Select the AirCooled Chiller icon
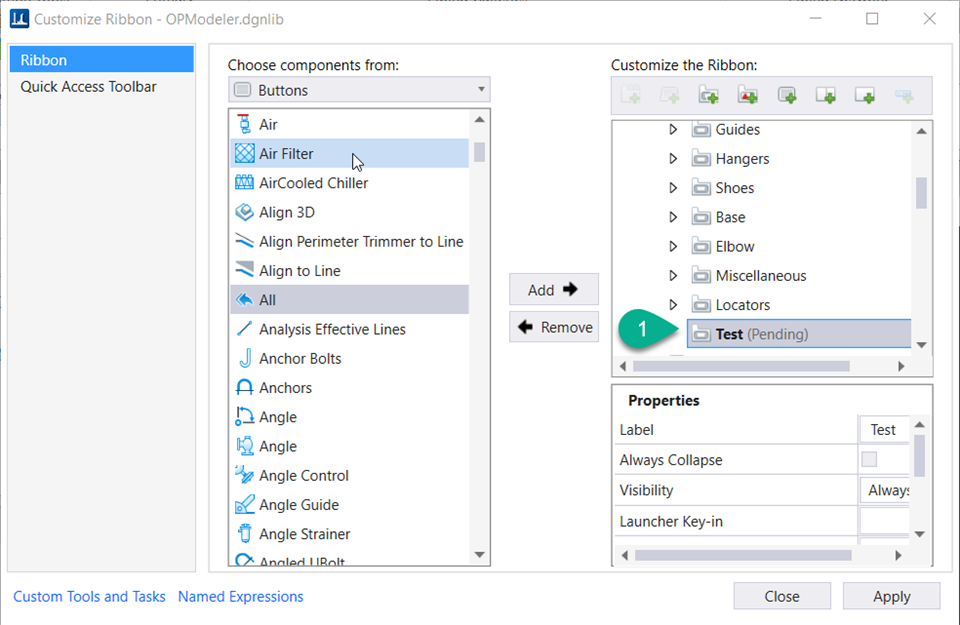The width and height of the screenshot is (960, 625). [244, 183]
